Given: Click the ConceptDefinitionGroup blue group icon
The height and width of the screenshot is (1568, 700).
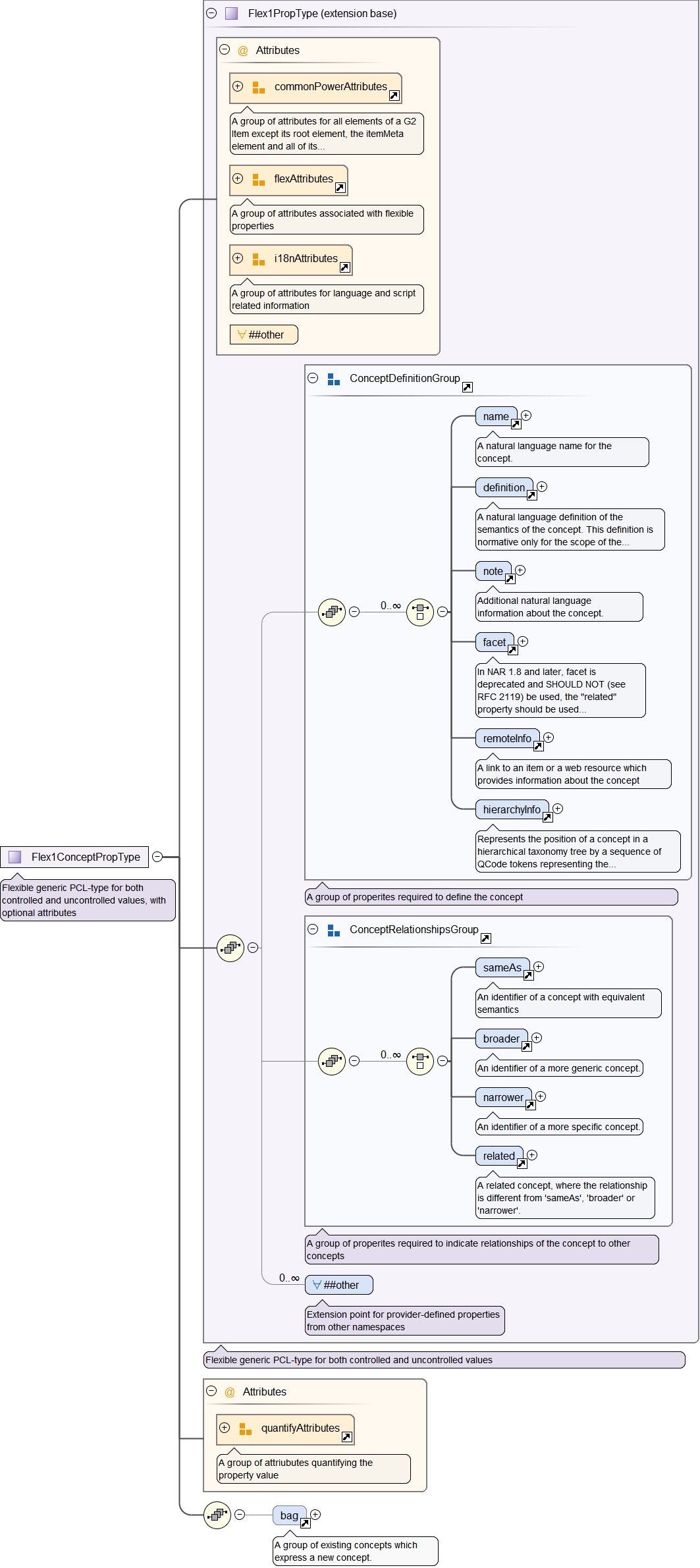Looking at the screenshot, I should point(333,379).
